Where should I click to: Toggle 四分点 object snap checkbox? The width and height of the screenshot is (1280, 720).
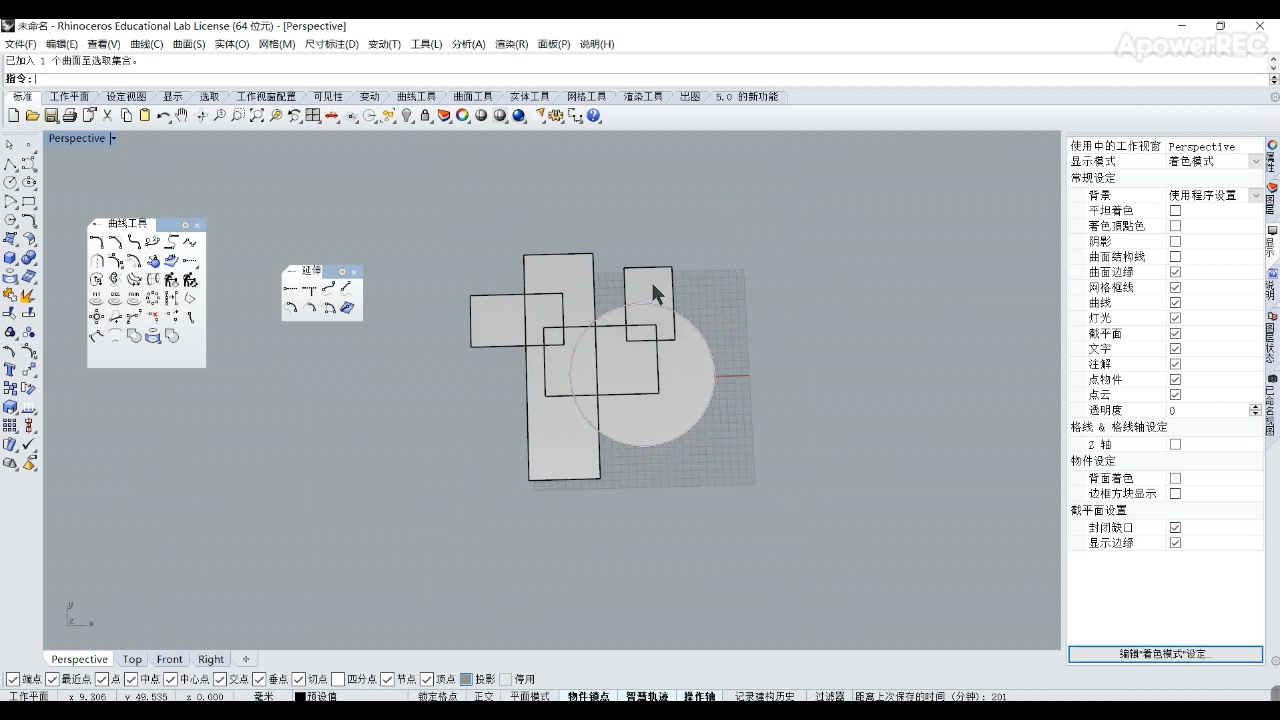[x=338, y=679]
